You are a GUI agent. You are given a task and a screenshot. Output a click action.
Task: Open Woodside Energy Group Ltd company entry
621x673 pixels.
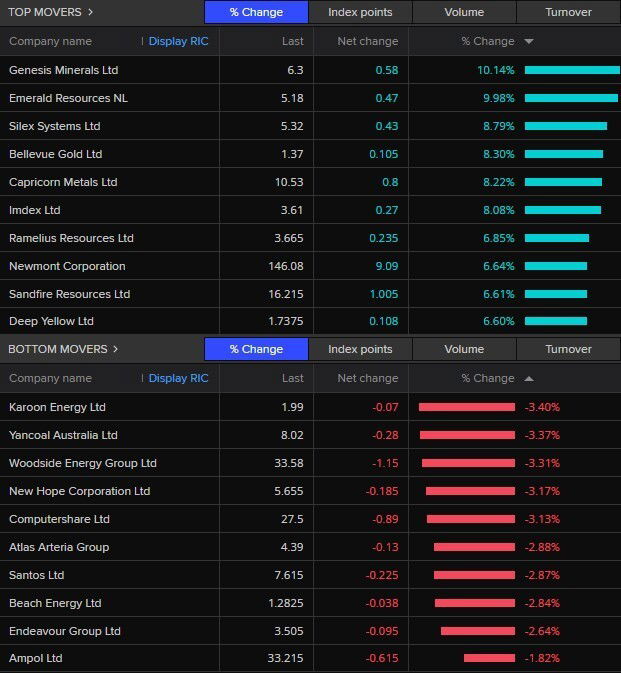point(82,463)
